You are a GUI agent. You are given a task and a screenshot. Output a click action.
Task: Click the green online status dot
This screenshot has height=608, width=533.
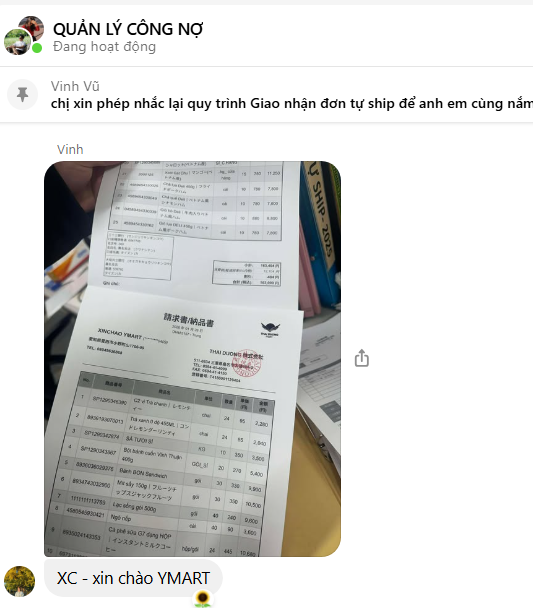tap(37, 48)
